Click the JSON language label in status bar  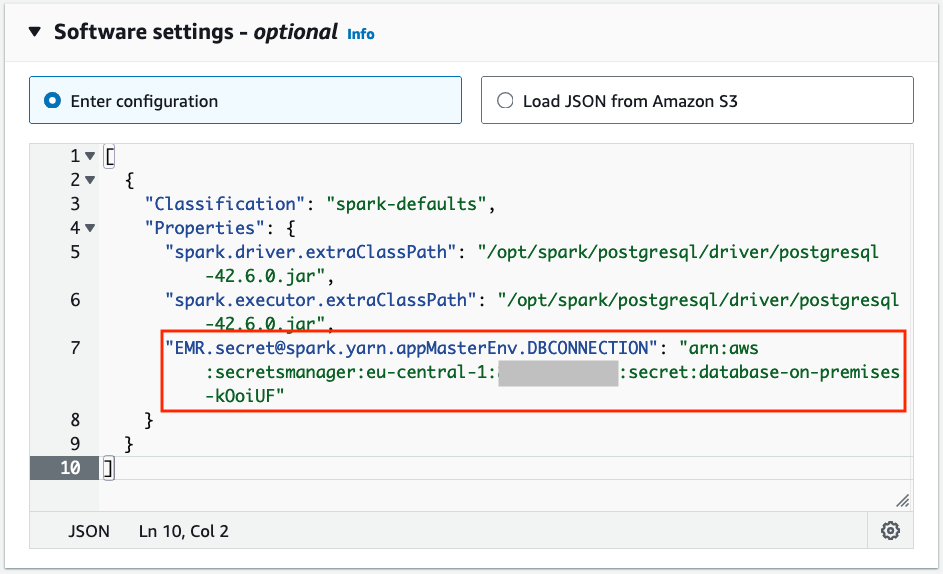coord(89,531)
